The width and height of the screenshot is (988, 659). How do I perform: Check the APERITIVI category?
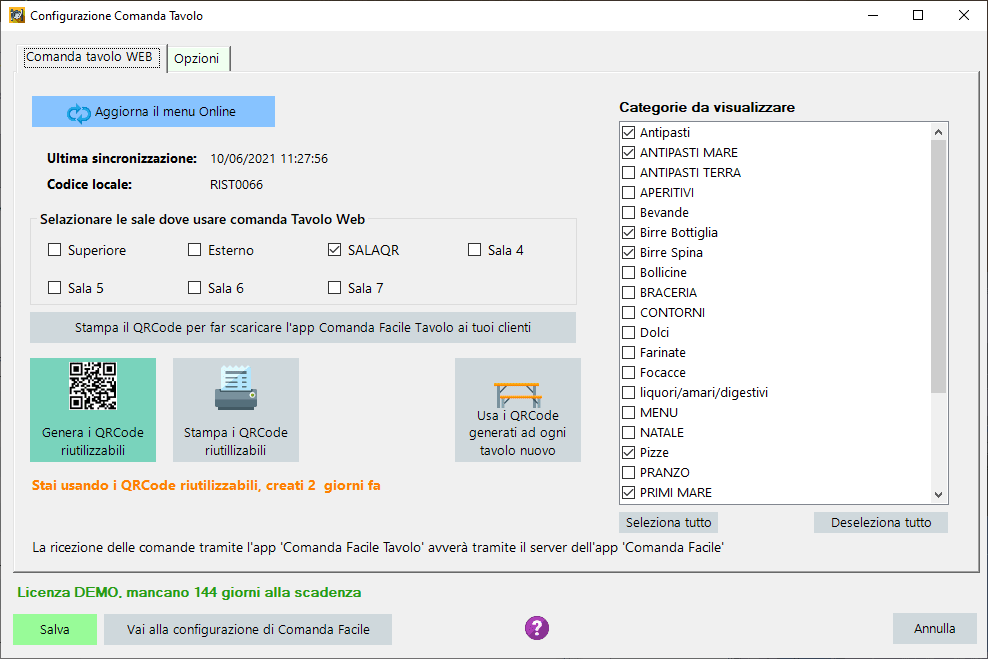click(628, 193)
